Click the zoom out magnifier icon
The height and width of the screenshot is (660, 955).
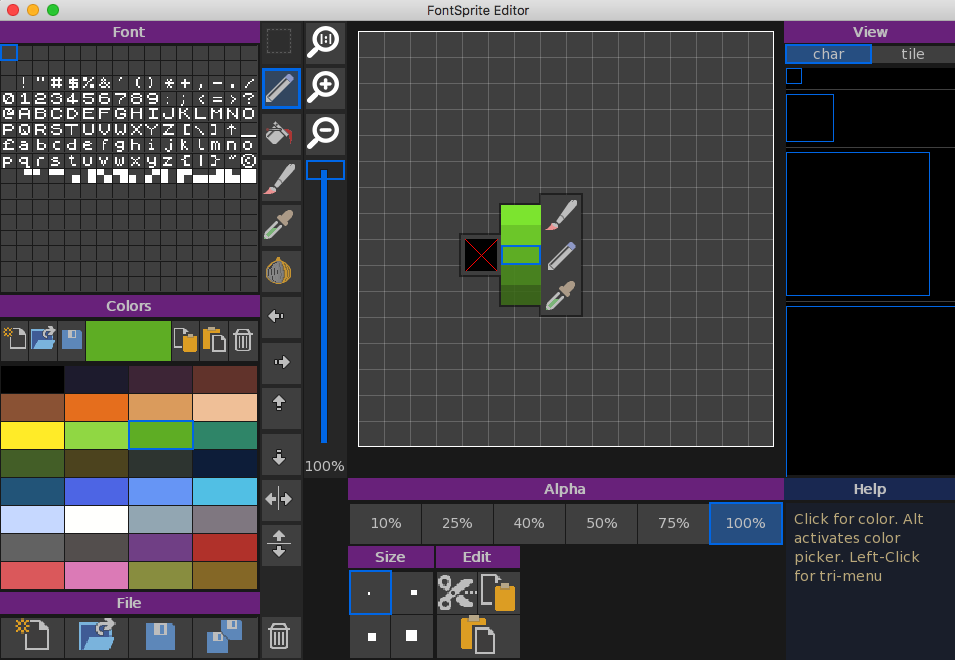pos(325,133)
